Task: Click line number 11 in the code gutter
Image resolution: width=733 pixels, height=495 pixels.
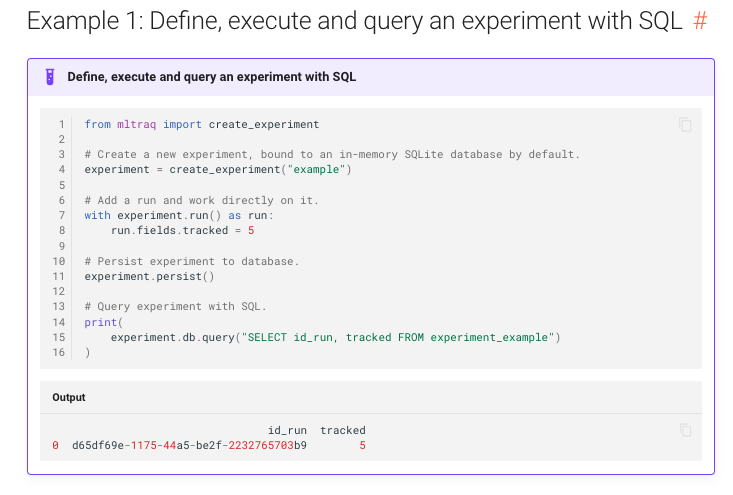Action: tap(58, 277)
